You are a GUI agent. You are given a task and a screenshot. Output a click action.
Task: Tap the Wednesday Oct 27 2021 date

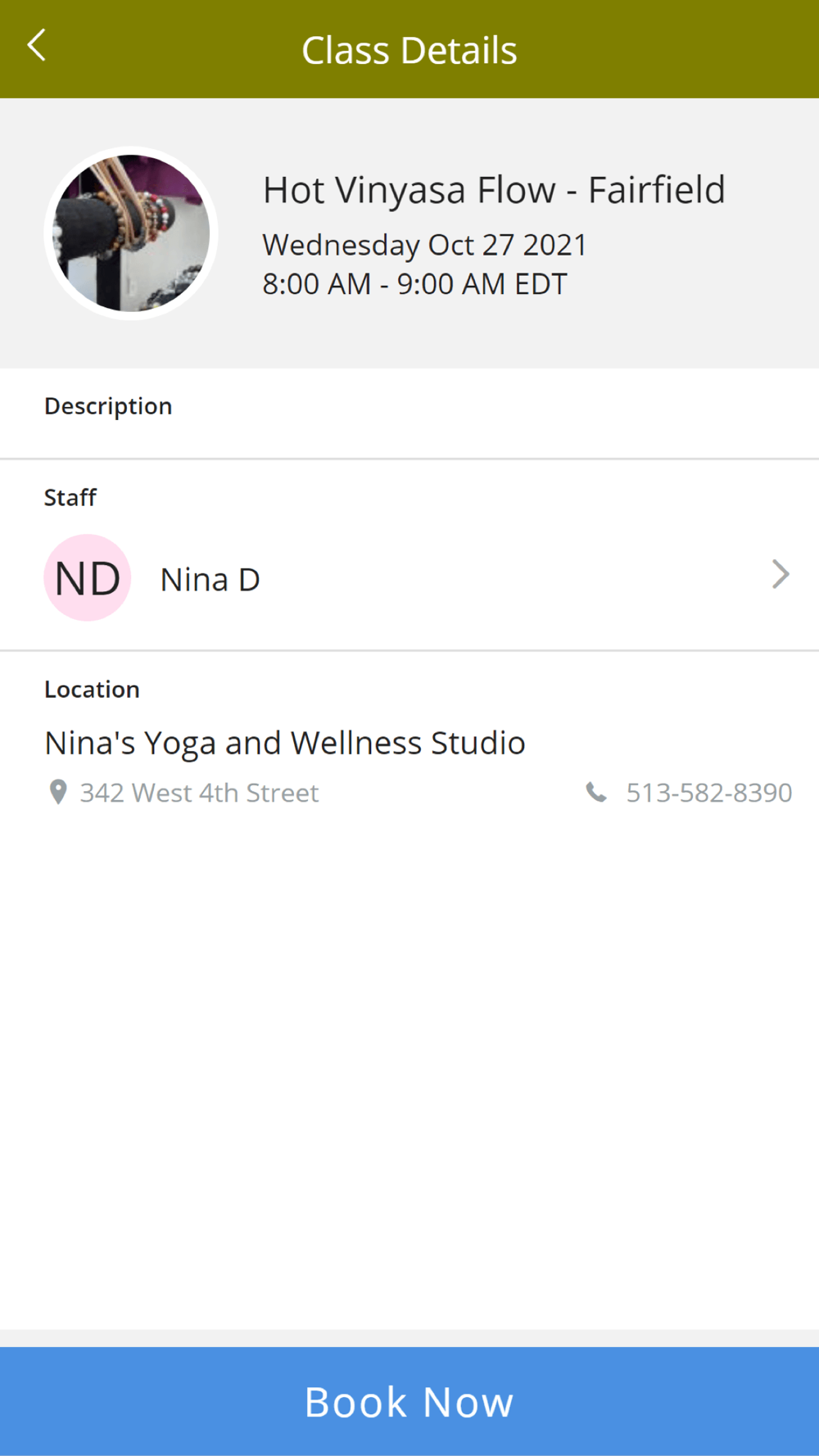[x=424, y=245]
